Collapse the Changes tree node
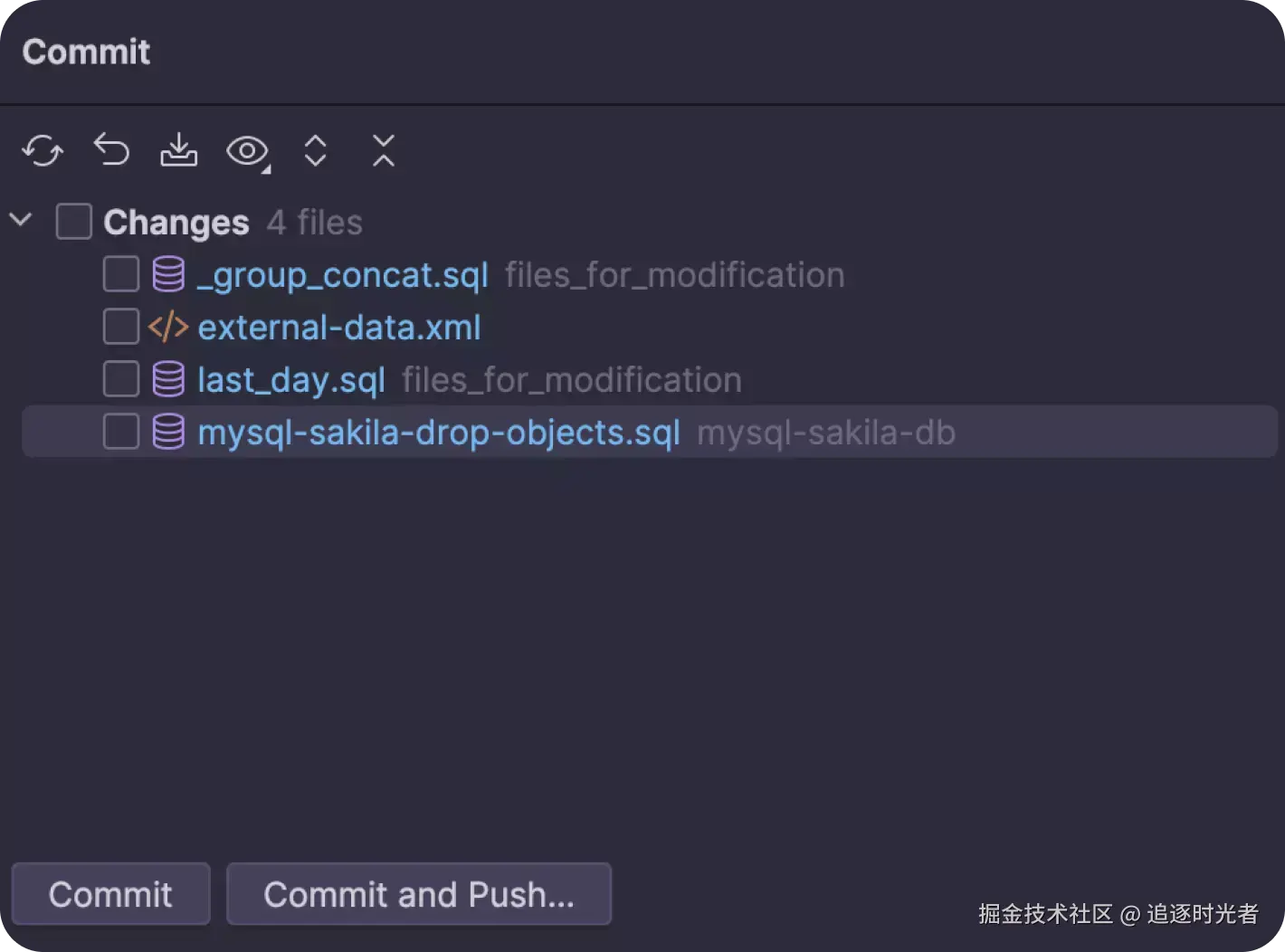The height and width of the screenshot is (952, 1285). [21, 220]
